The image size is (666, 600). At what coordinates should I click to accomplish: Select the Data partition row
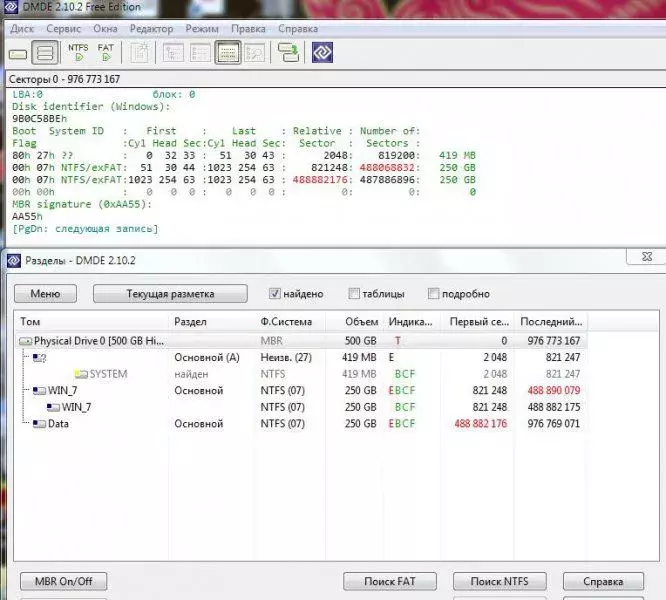coord(302,424)
